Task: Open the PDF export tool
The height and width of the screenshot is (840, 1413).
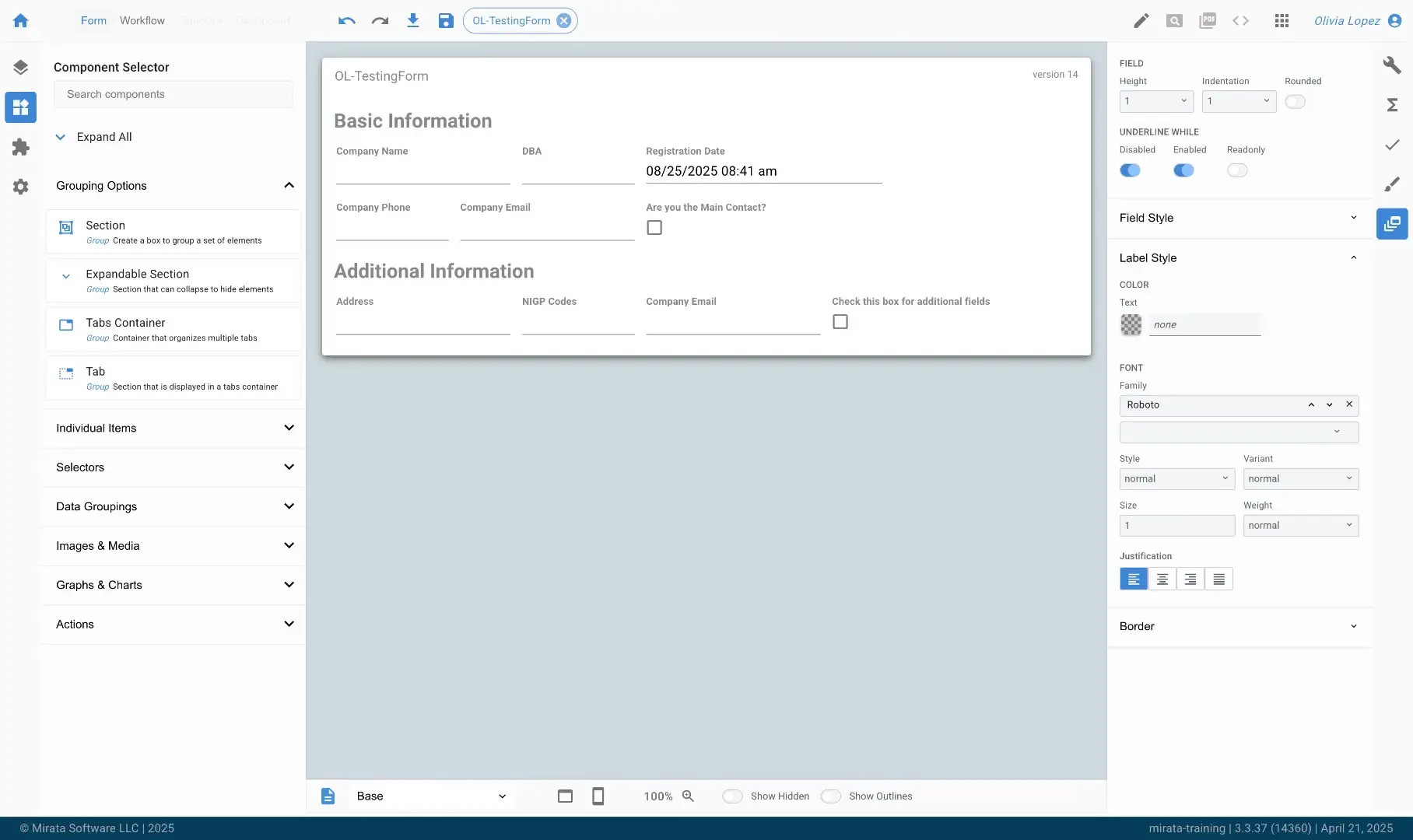Action: point(1208,20)
